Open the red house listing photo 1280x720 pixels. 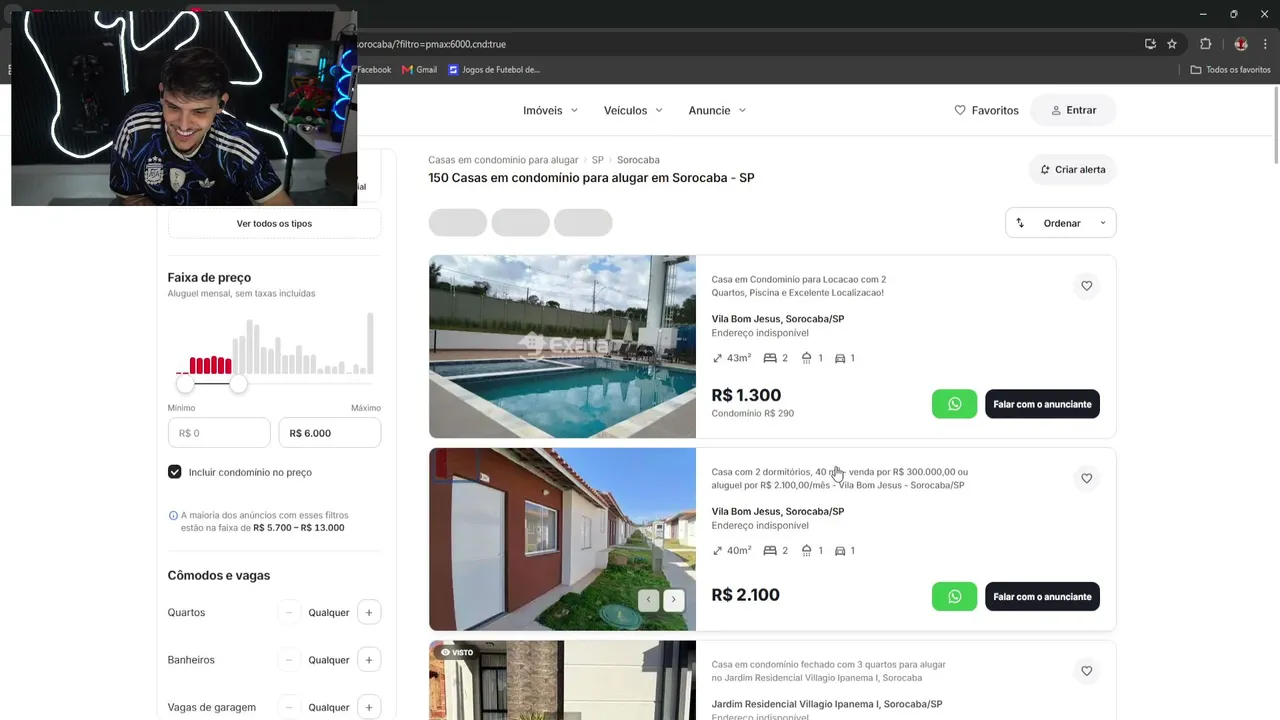[562, 539]
